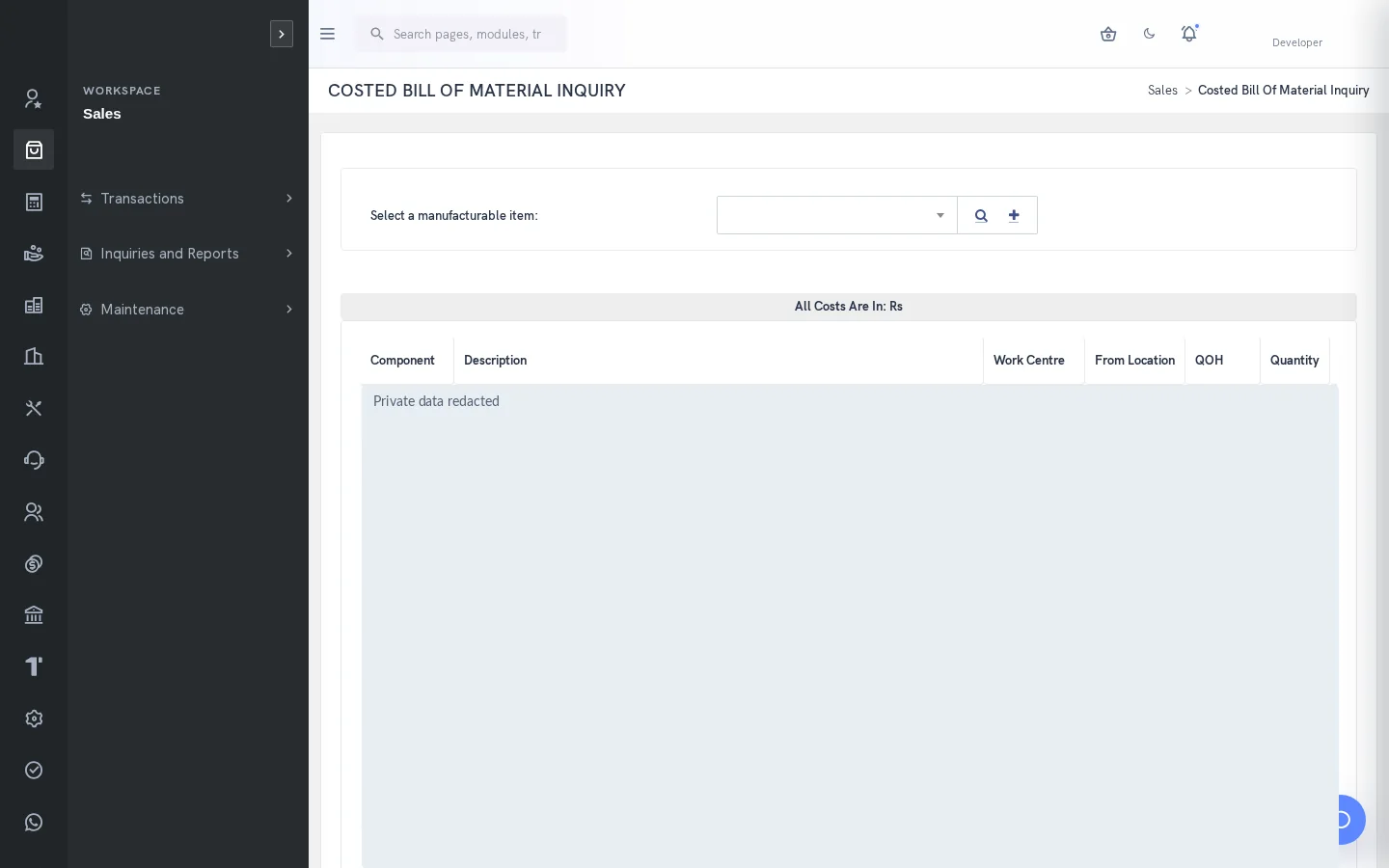Open the headset support icon in the left rail
Screen dimensions: 1389x868
tap(34, 460)
